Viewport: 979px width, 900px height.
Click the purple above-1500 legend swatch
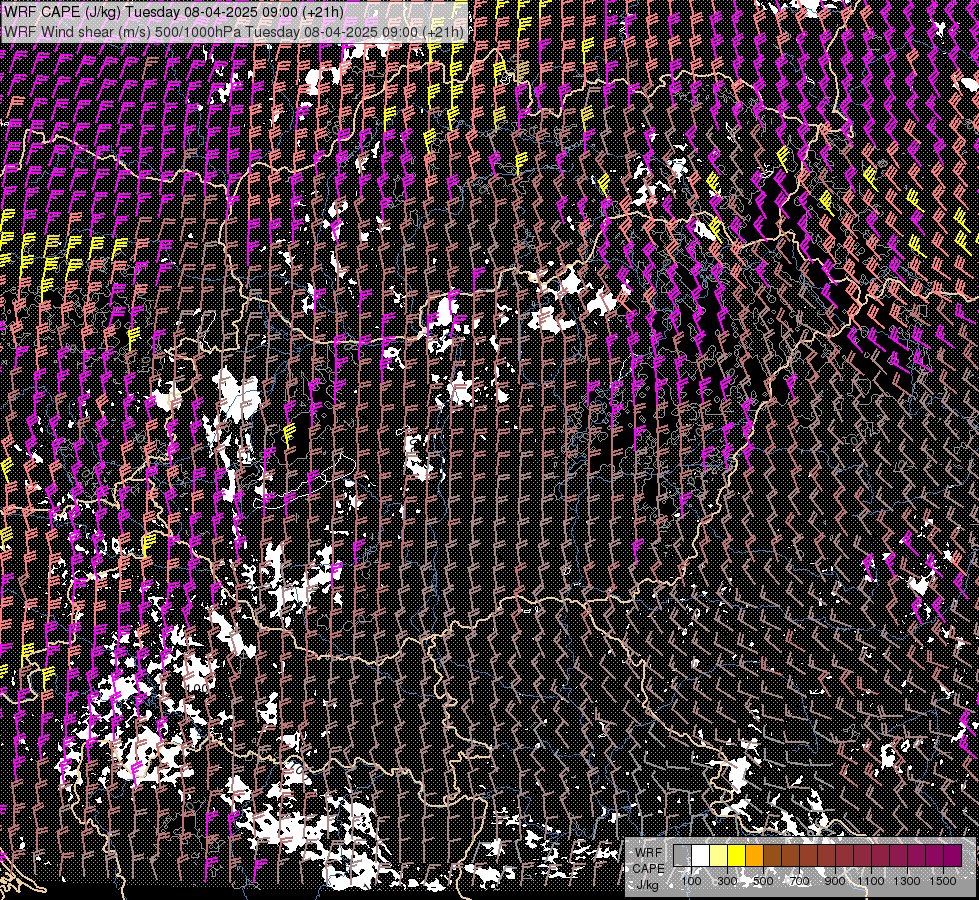953,856
